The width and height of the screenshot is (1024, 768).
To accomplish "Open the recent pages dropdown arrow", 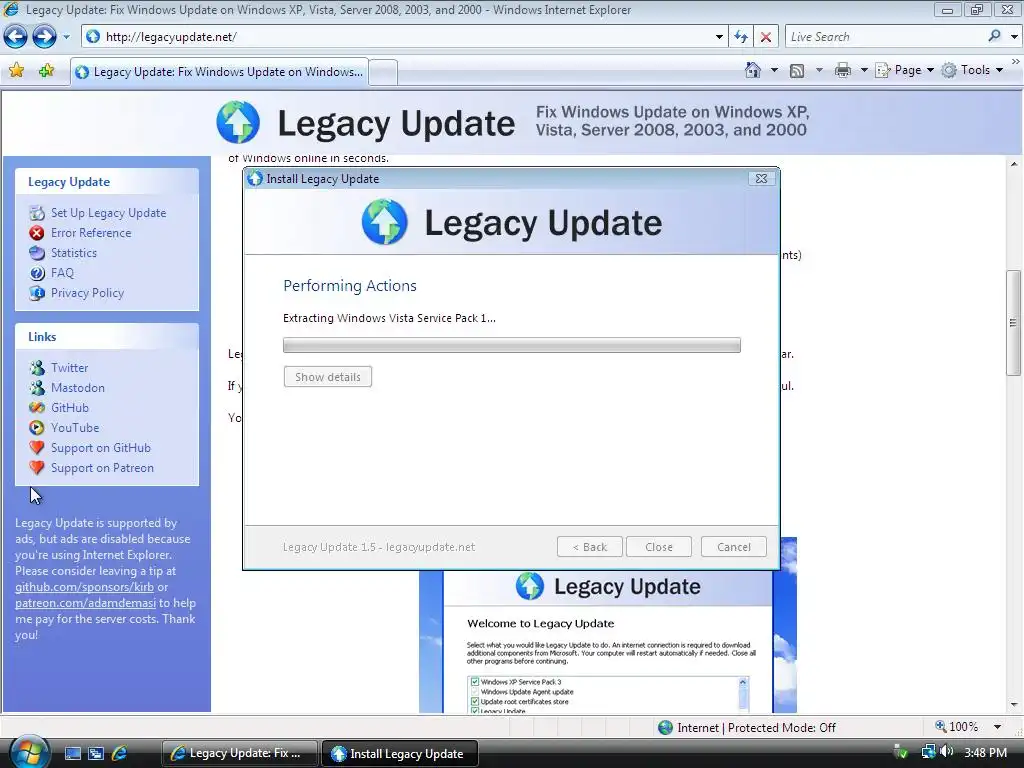I will pos(66,37).
